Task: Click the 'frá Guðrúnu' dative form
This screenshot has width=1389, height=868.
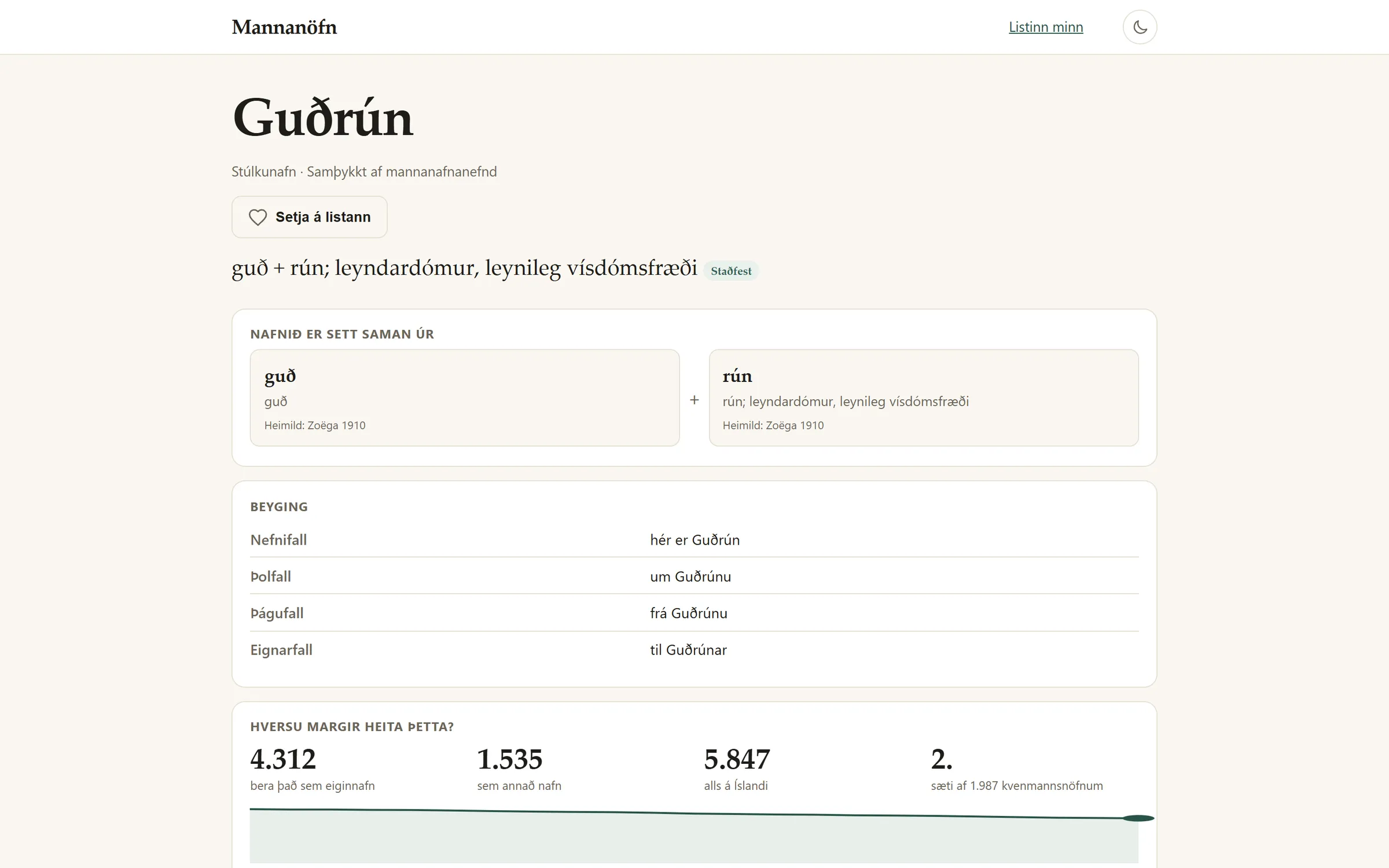Action: [689, 613]
